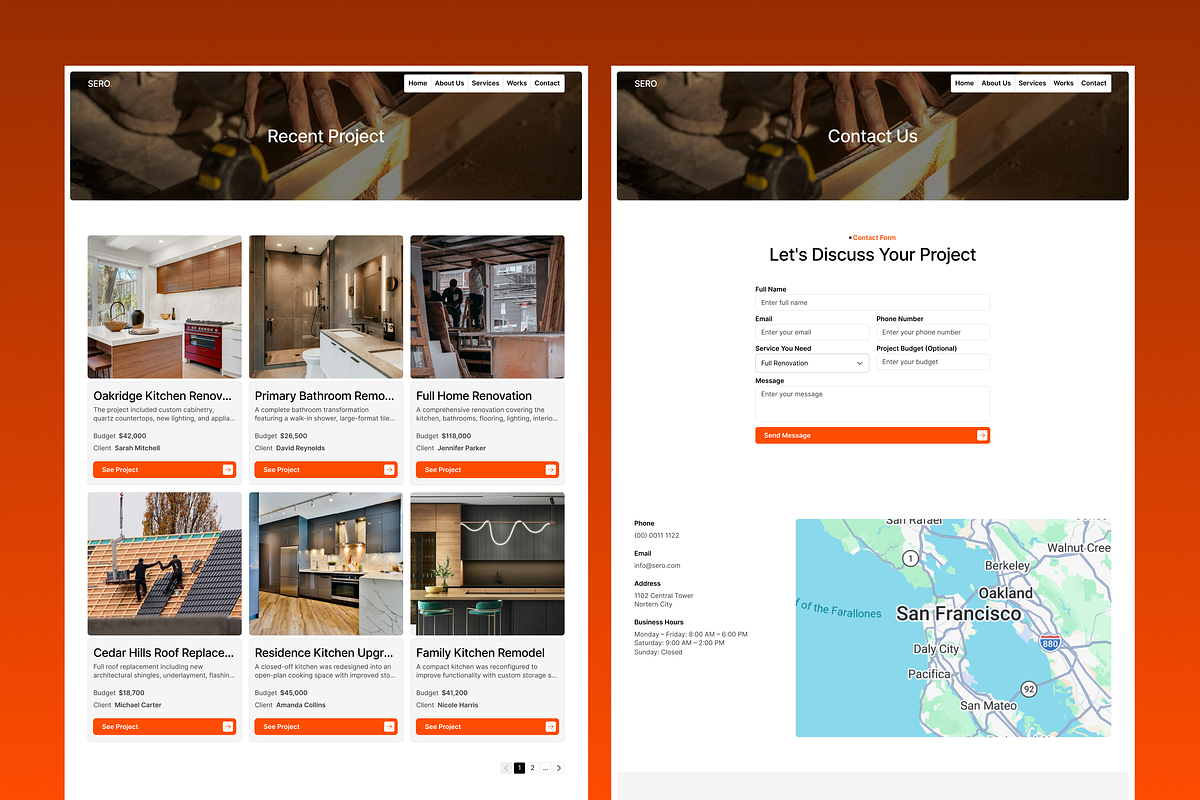Open Services in Recent Project page navbar
This screenshot has width=1200, height=800.
pos(485,84)
